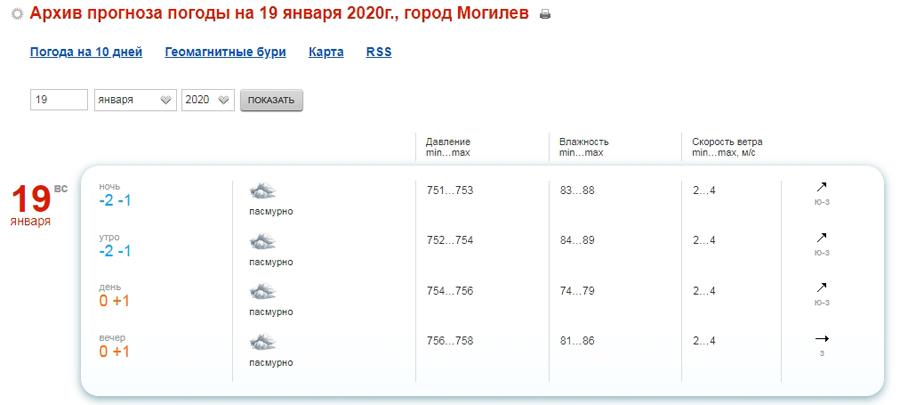The height and width of the screenshot is (405, 900).
Task: Click the cloudy weather icon for утро
Action: coord(263,242)
